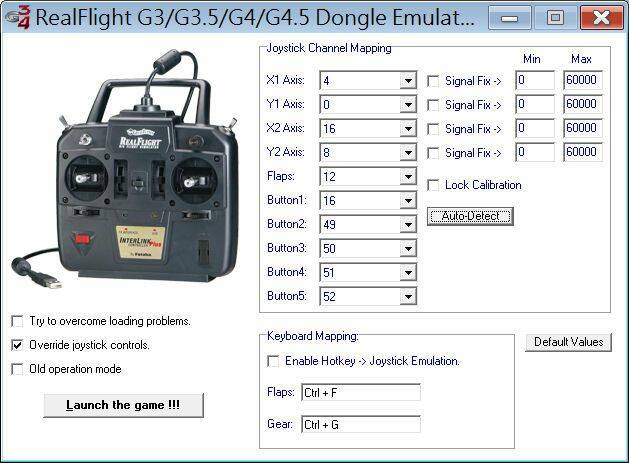
Task: Expand the Y2 Axis channel dropdown
Action: coord(407,153)
